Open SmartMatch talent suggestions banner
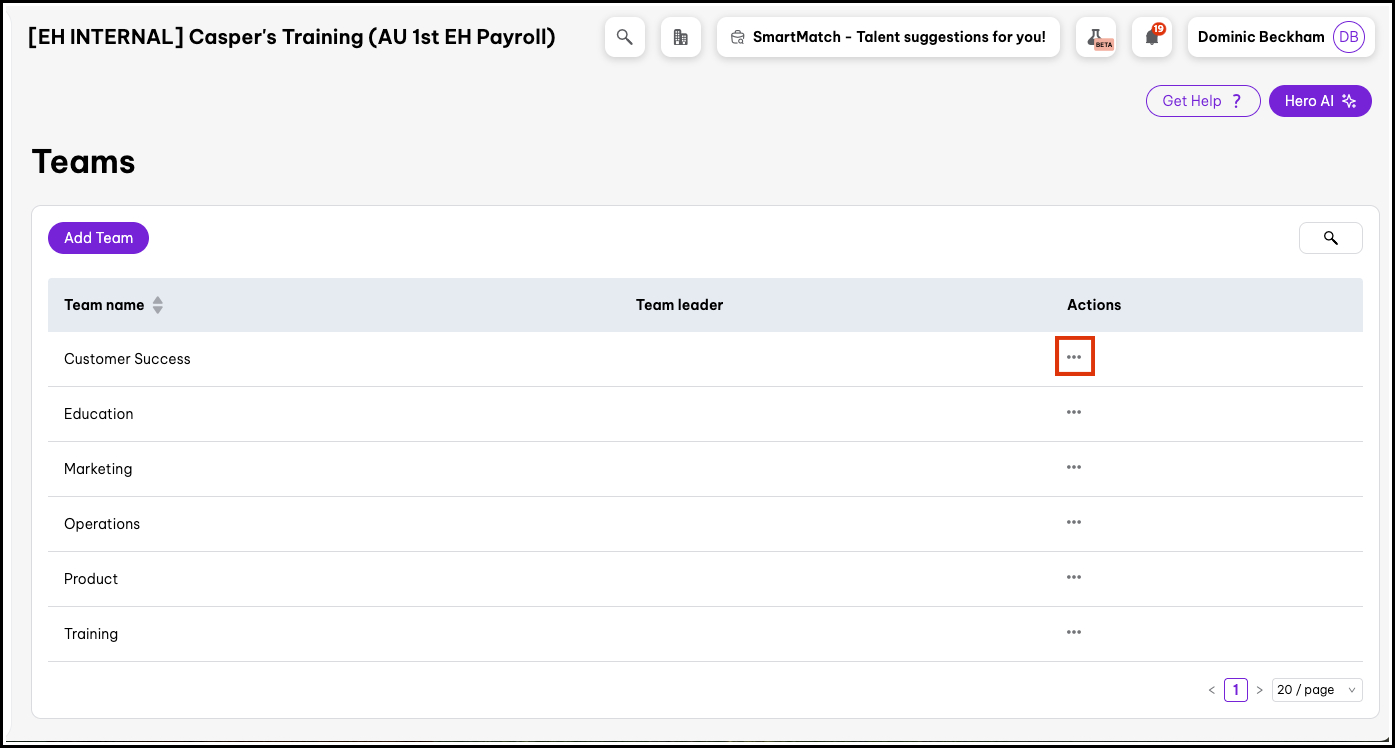This screenshot has height=748, width=1395. tap(888, 37)
